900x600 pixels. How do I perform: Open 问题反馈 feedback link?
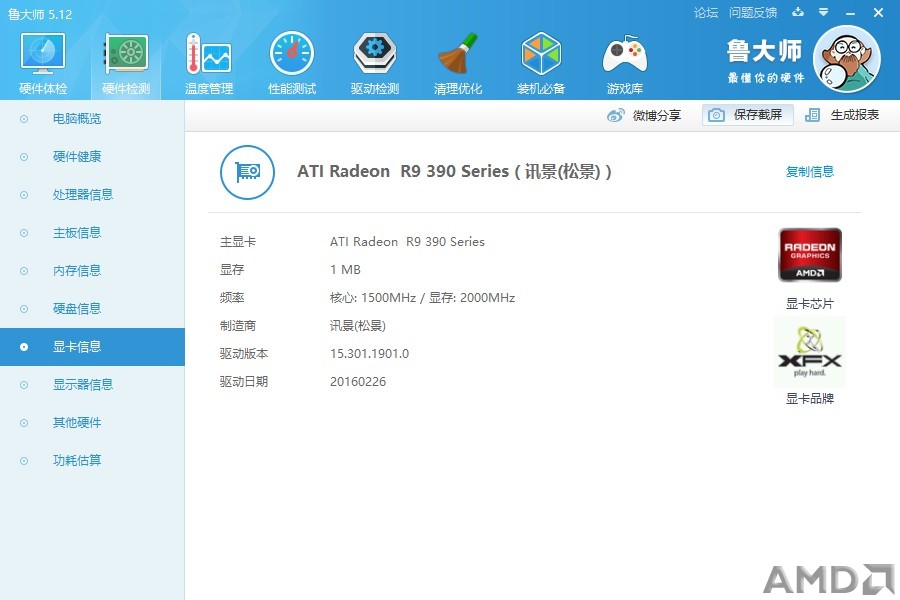click(752, 13)
